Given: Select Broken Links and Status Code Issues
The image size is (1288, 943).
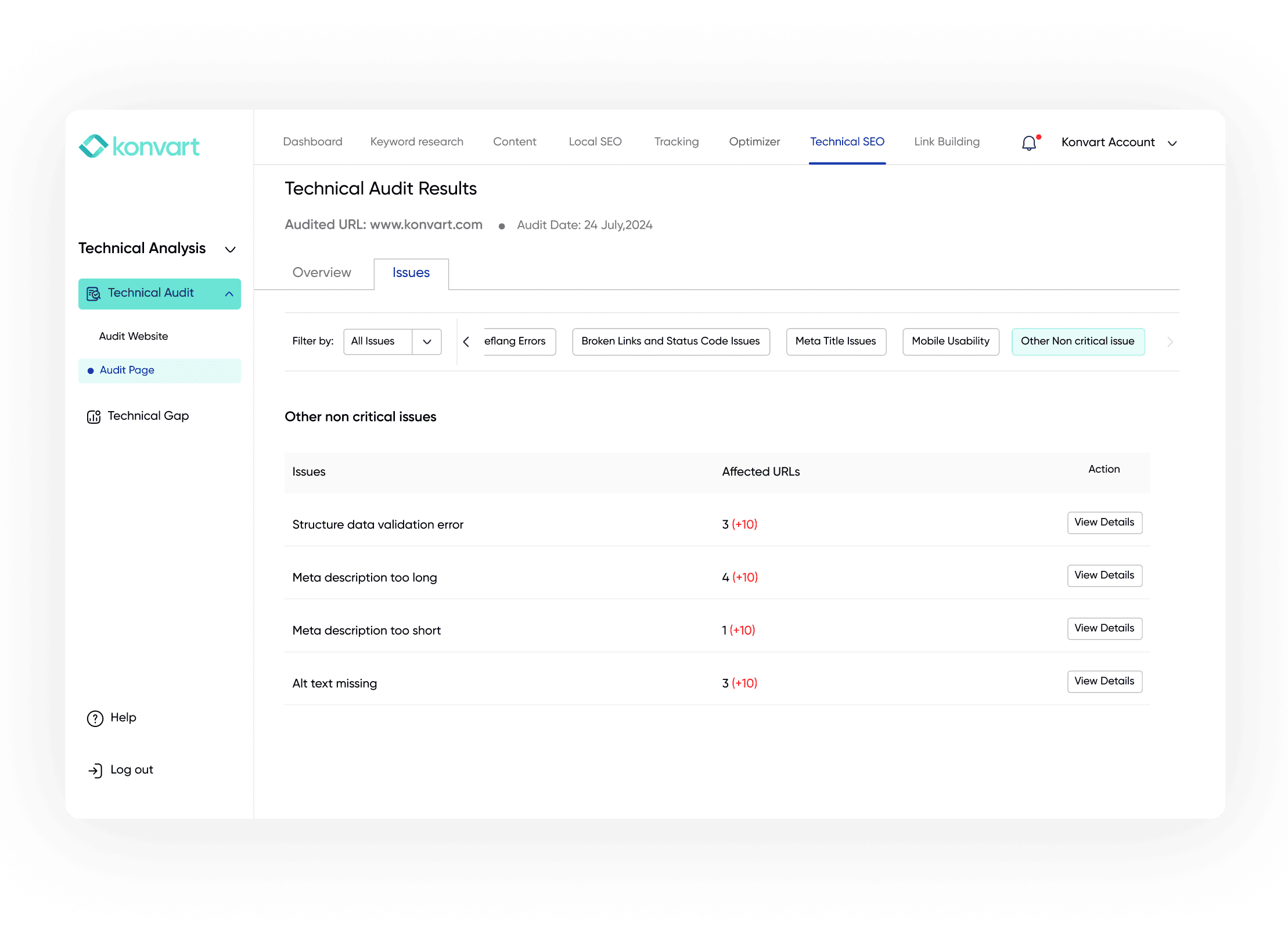Looking at the screenshot, I should click(x=670, y=341).
